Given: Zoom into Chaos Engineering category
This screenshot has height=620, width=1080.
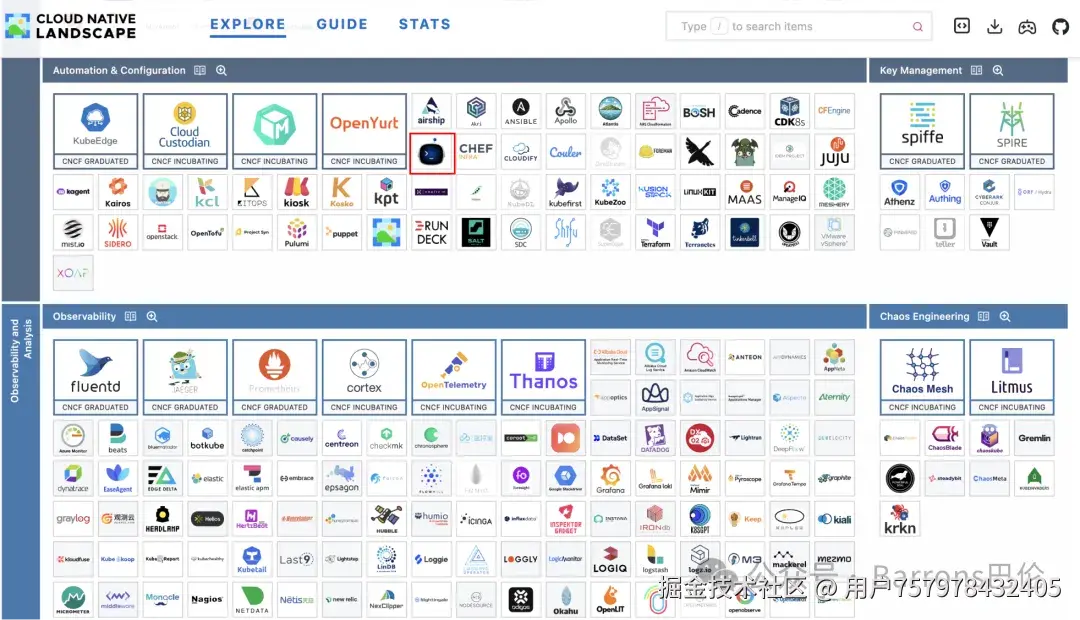Looking at the screenshot, I should pos(1005,316).
